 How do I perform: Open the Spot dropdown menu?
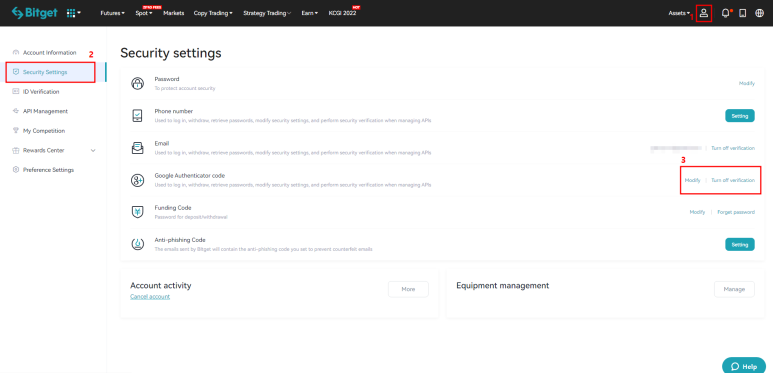click(144, 13)
